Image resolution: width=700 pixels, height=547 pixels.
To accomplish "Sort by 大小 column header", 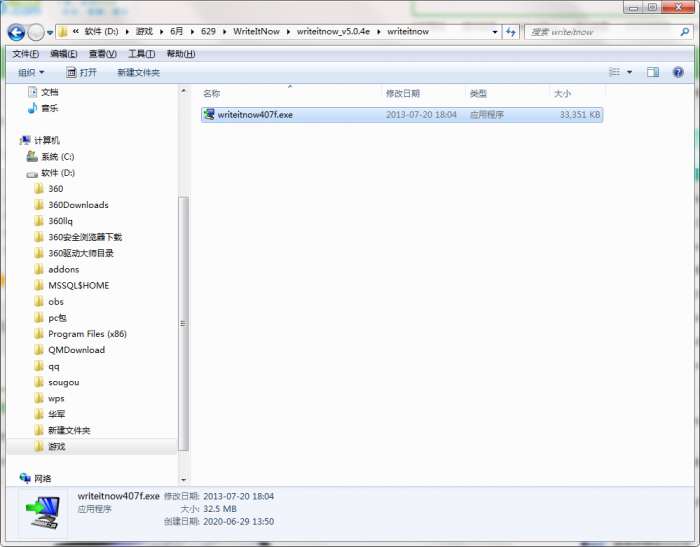I will click(562, 94).
